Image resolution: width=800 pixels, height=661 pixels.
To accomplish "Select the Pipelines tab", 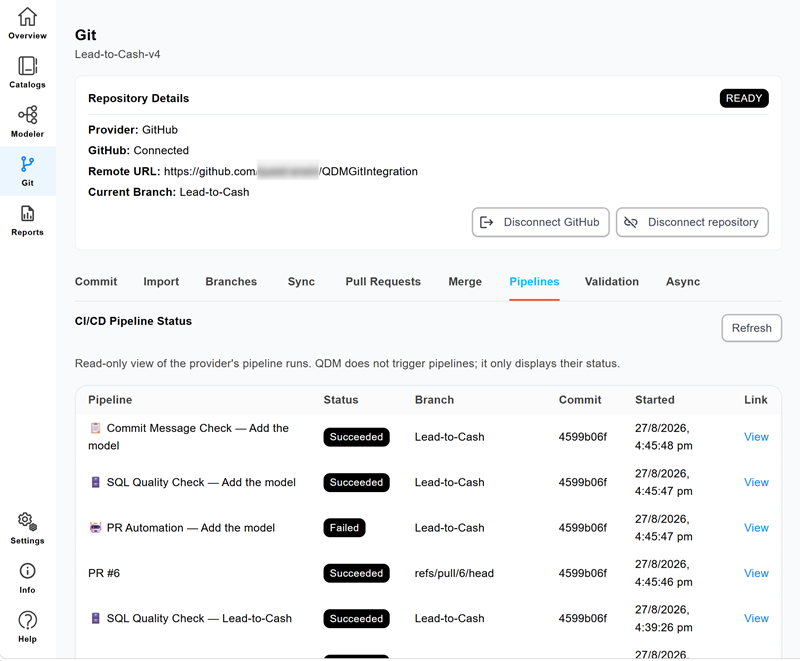I will 534,282.
